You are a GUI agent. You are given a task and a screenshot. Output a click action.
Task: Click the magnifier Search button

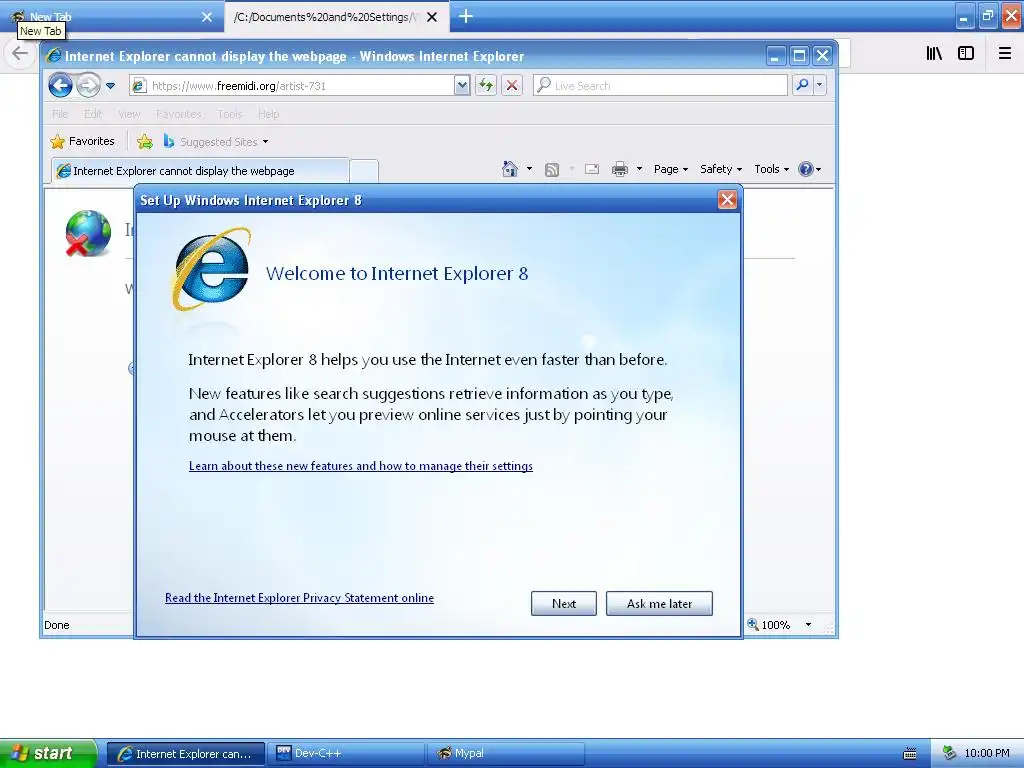tap(802, 85)
